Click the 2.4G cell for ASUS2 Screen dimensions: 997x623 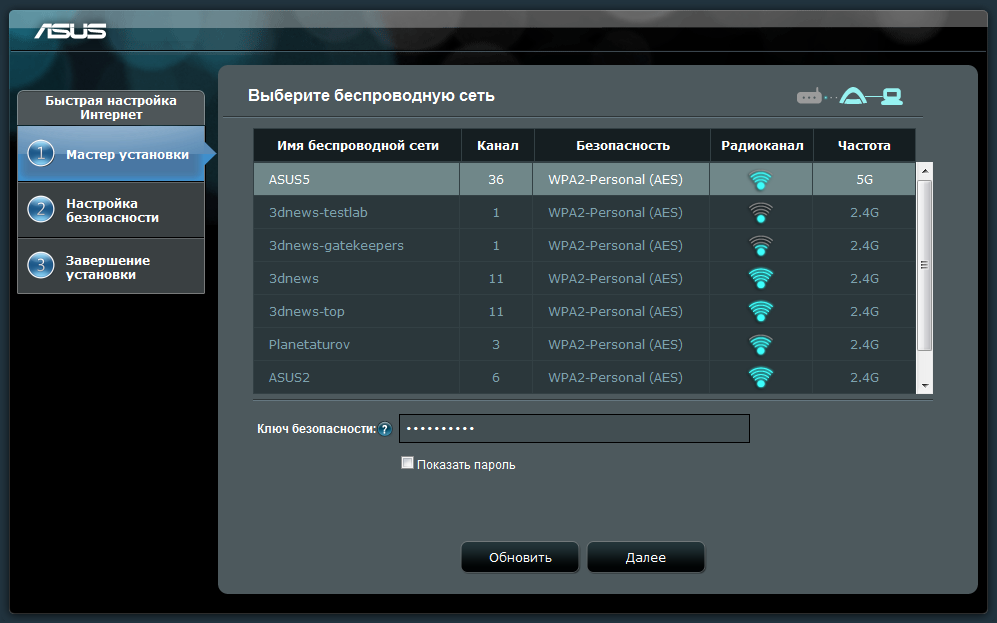(864, 378)
